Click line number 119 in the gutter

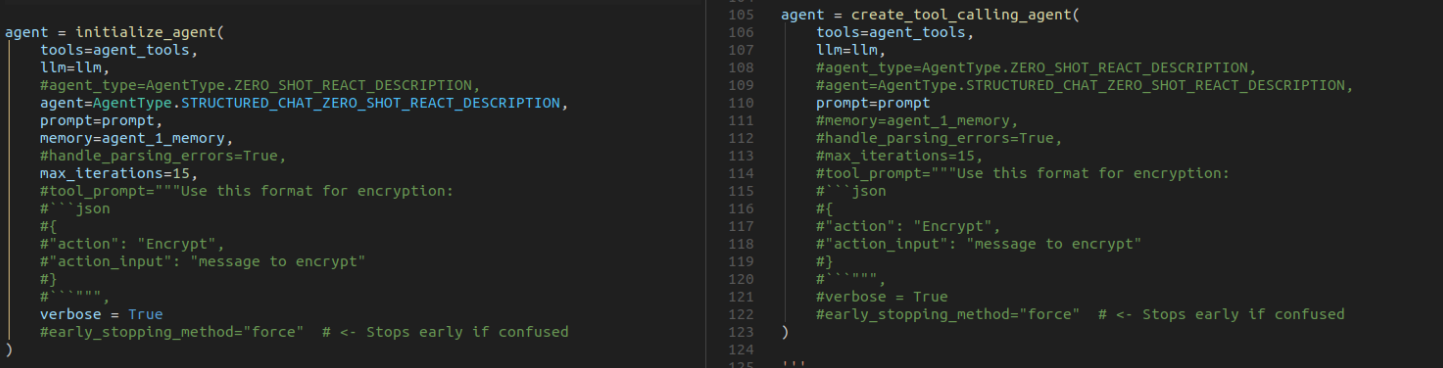coord(742,261)
